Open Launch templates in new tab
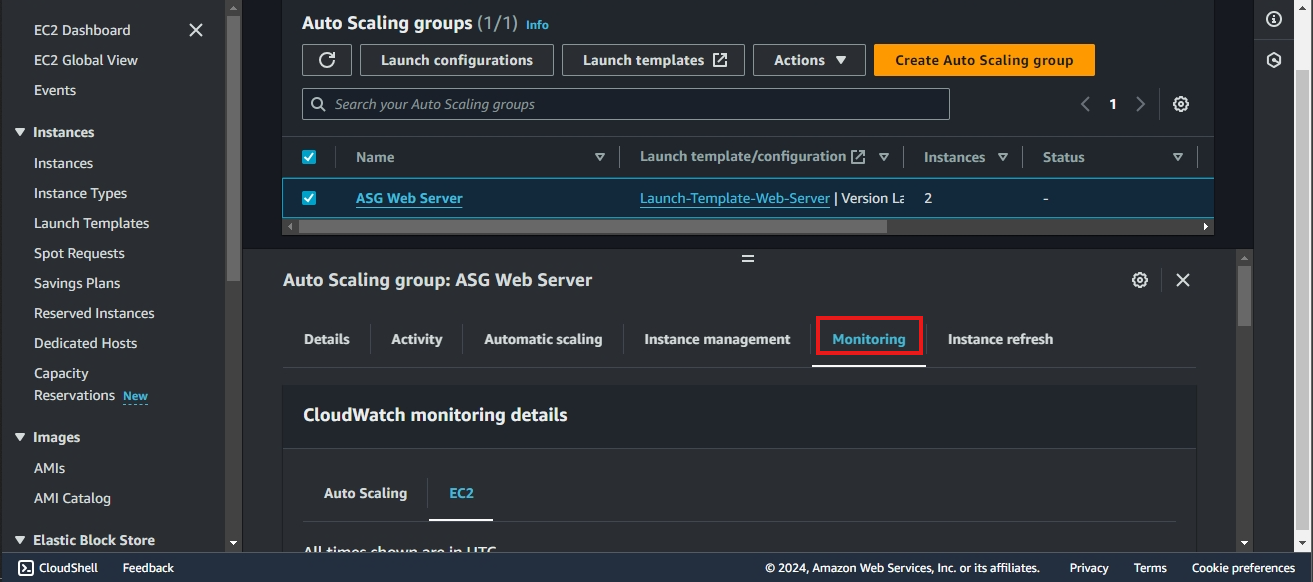This screenshot has height=582, width=1313. pyautogui.click(x=654, y=60)
